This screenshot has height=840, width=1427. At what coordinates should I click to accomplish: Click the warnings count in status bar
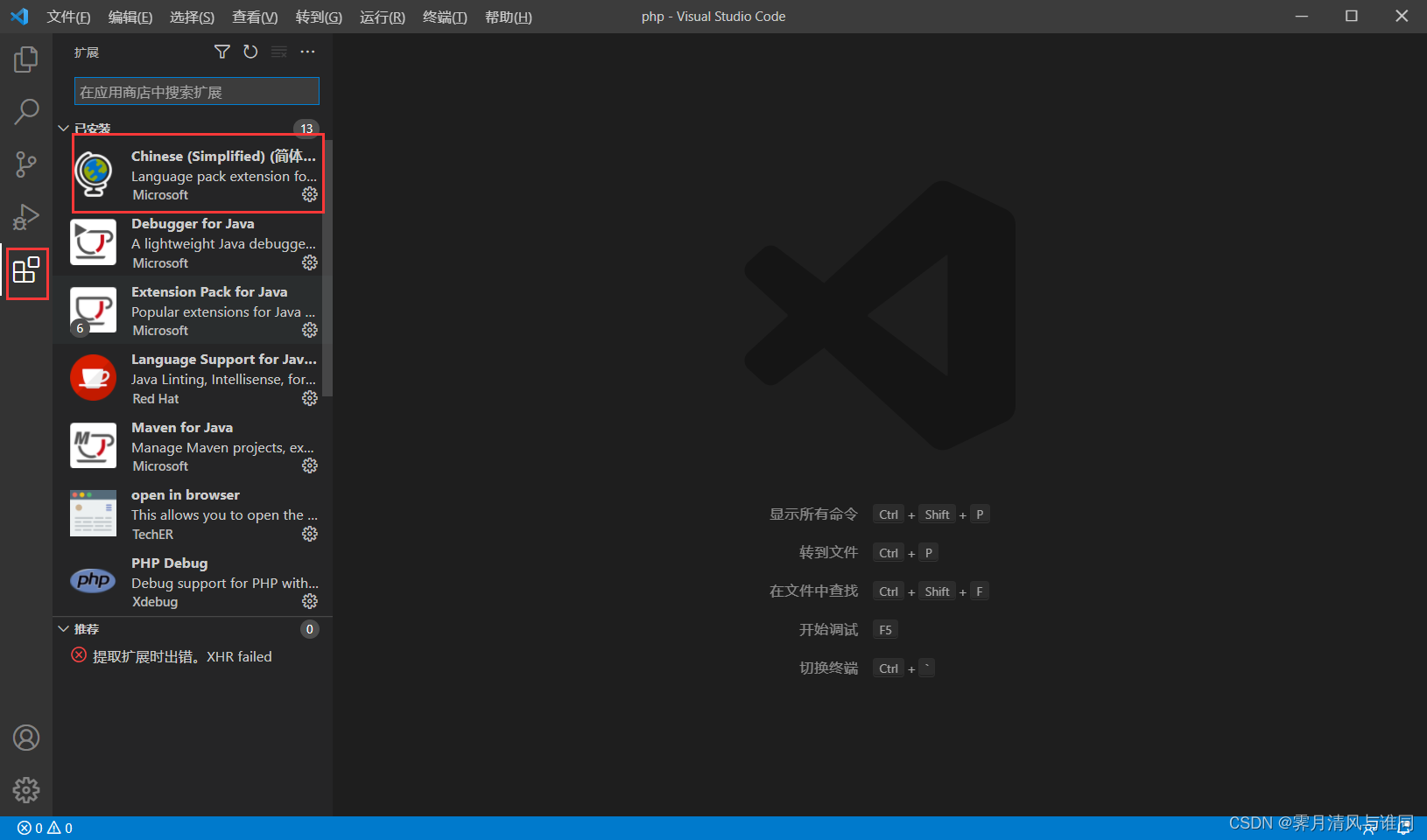(x=60, y=828)
